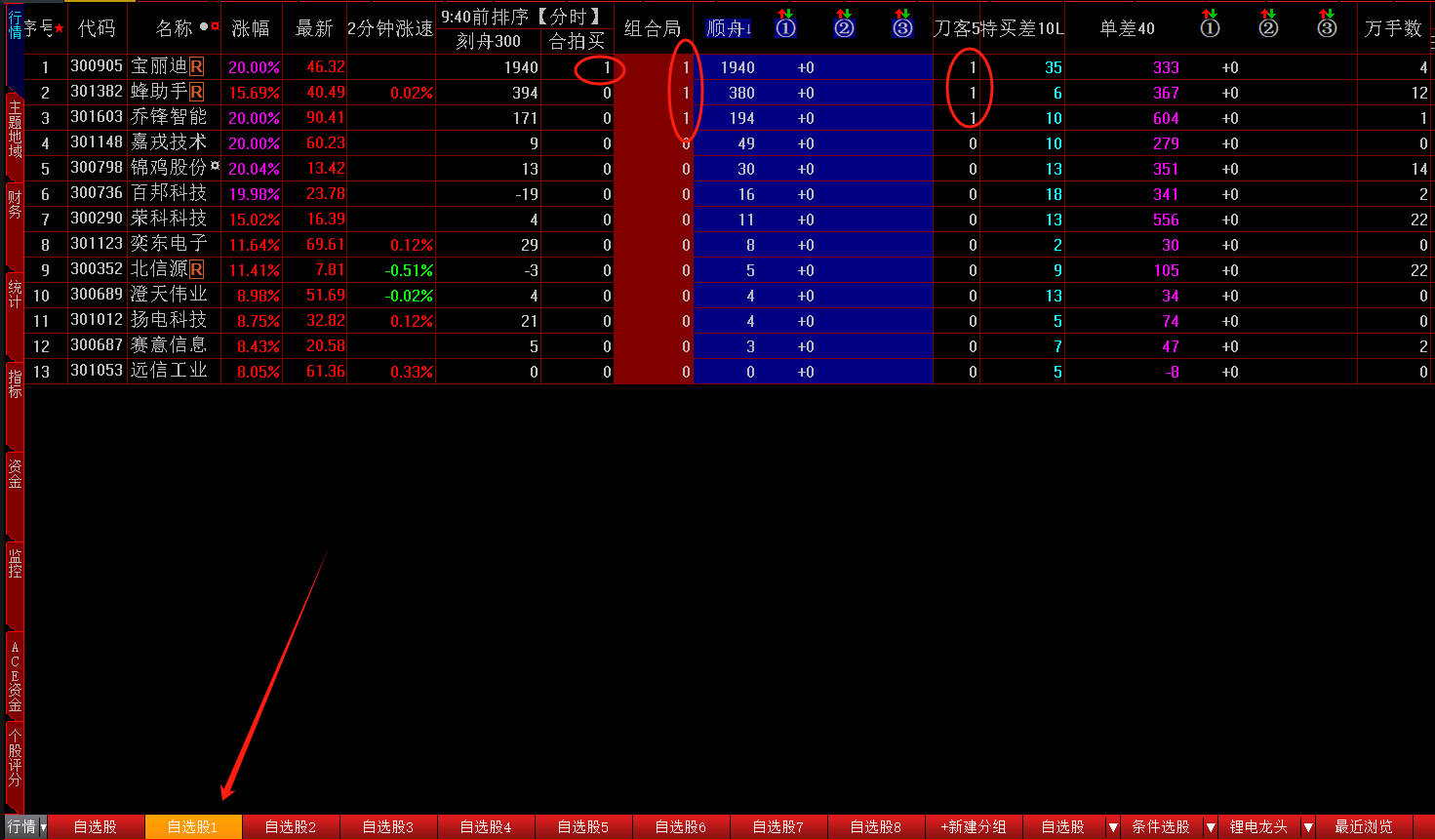Screen dimensions: 1435x840
Task: Click circled ① icon right of 单差40
Action: click(x=1210, y=27)
